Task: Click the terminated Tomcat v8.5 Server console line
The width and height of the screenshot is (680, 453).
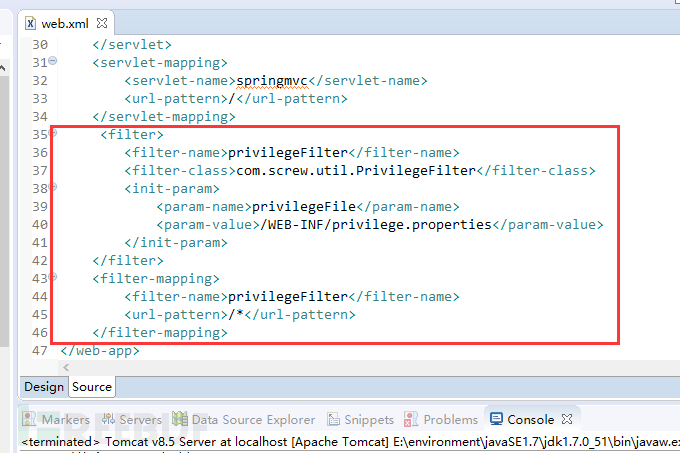Action: pyautogui.click(x=350, y=442)
